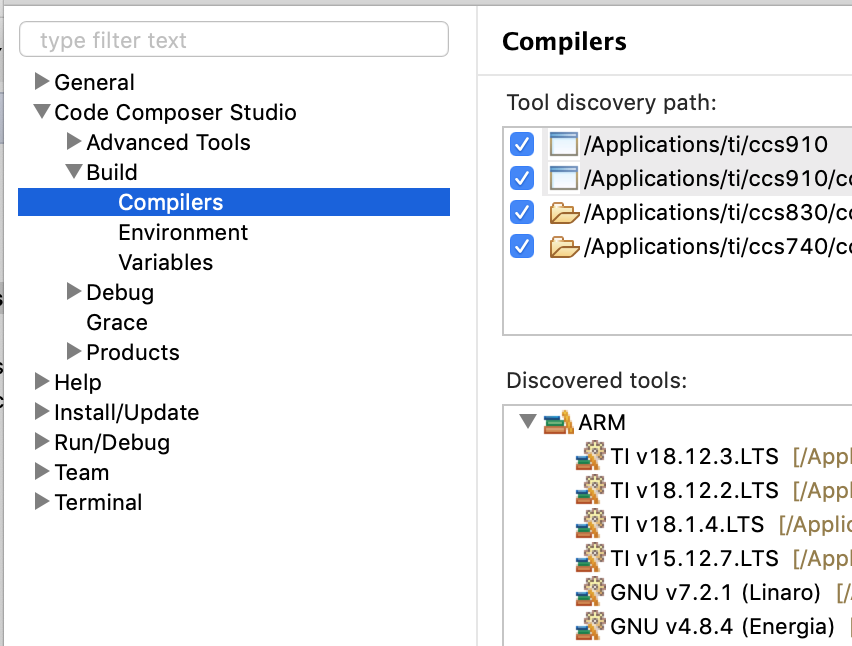Select the TI v18.12.3.LTS entry

(694, 457)
